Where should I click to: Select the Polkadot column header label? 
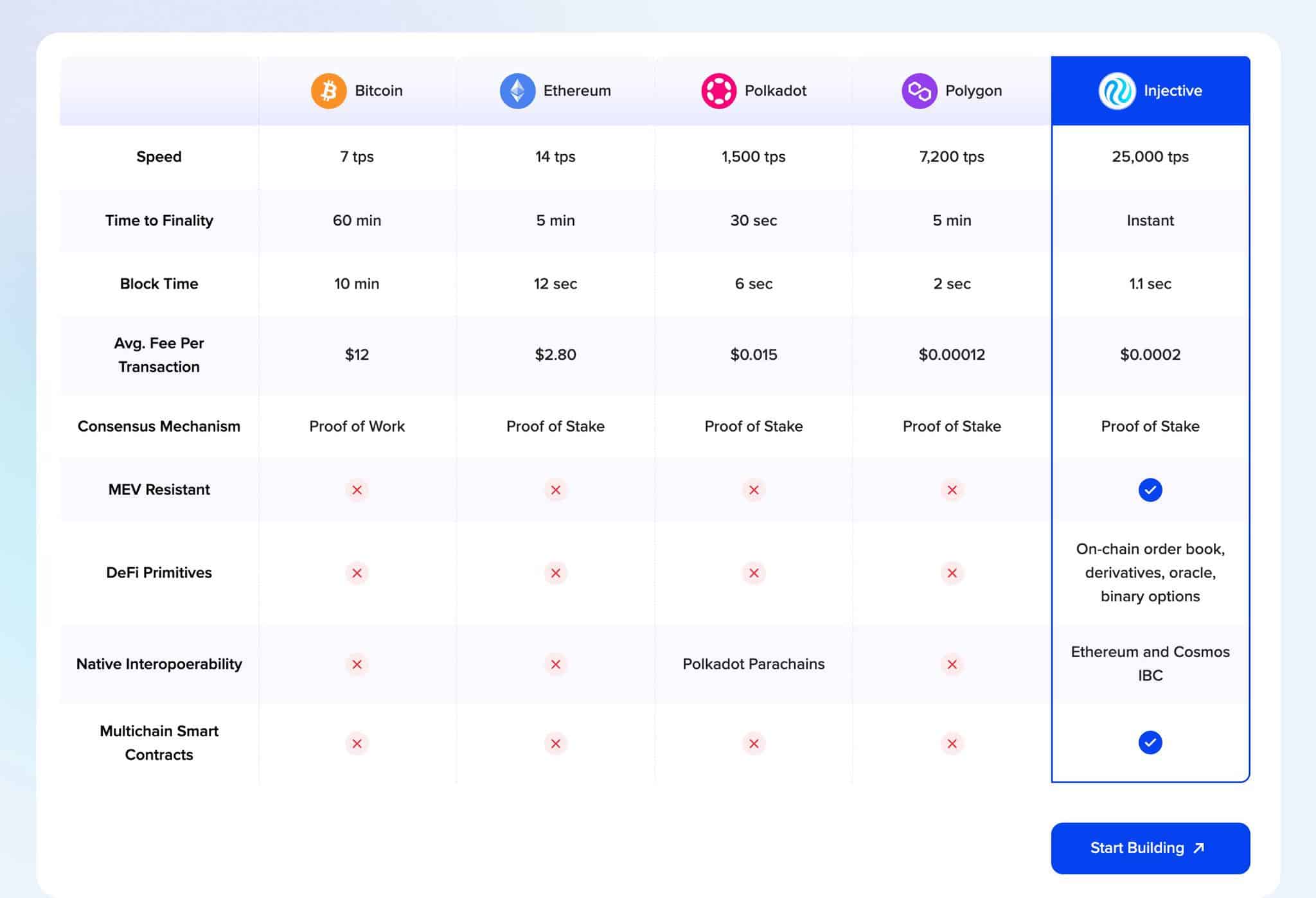click(x=775, y=91)
